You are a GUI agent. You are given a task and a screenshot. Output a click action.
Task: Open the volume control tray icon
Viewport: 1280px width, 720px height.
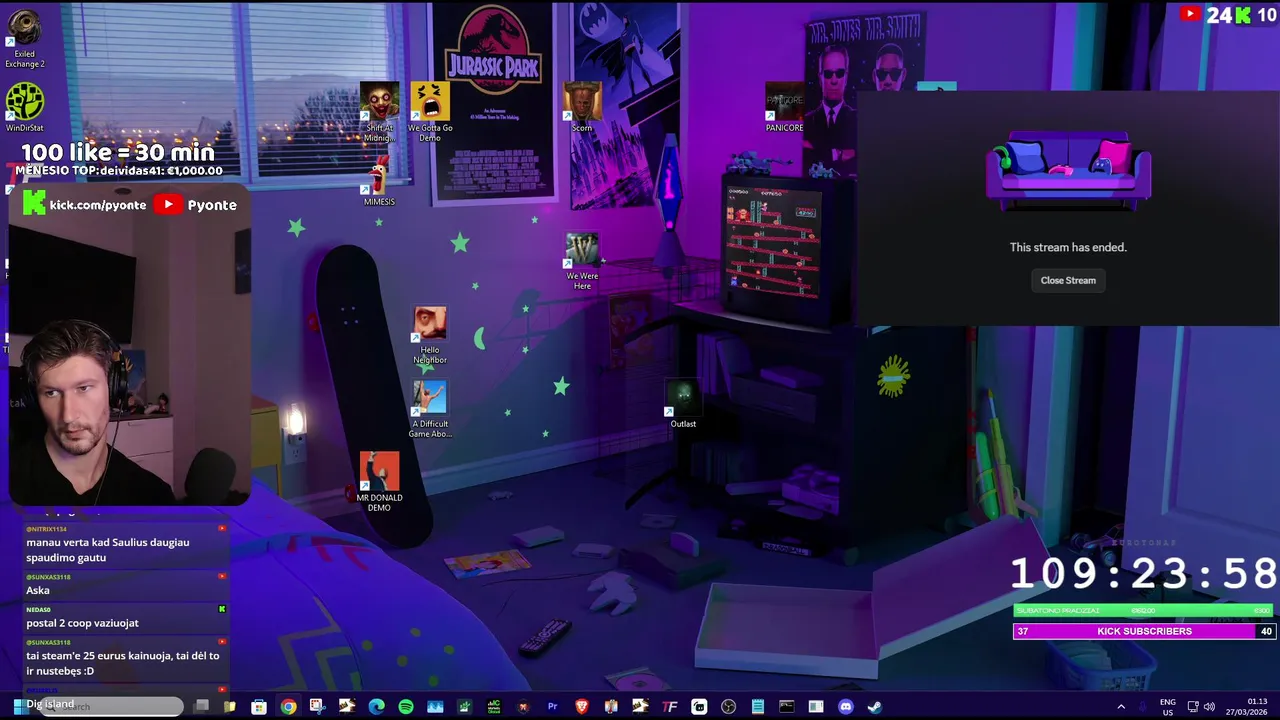(1209, 707)
